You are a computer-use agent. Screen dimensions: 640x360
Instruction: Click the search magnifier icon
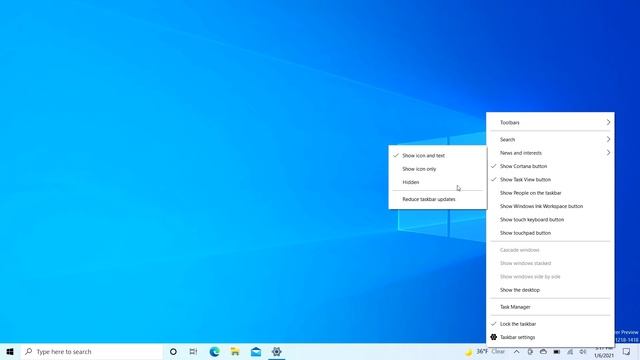point(29,351)
